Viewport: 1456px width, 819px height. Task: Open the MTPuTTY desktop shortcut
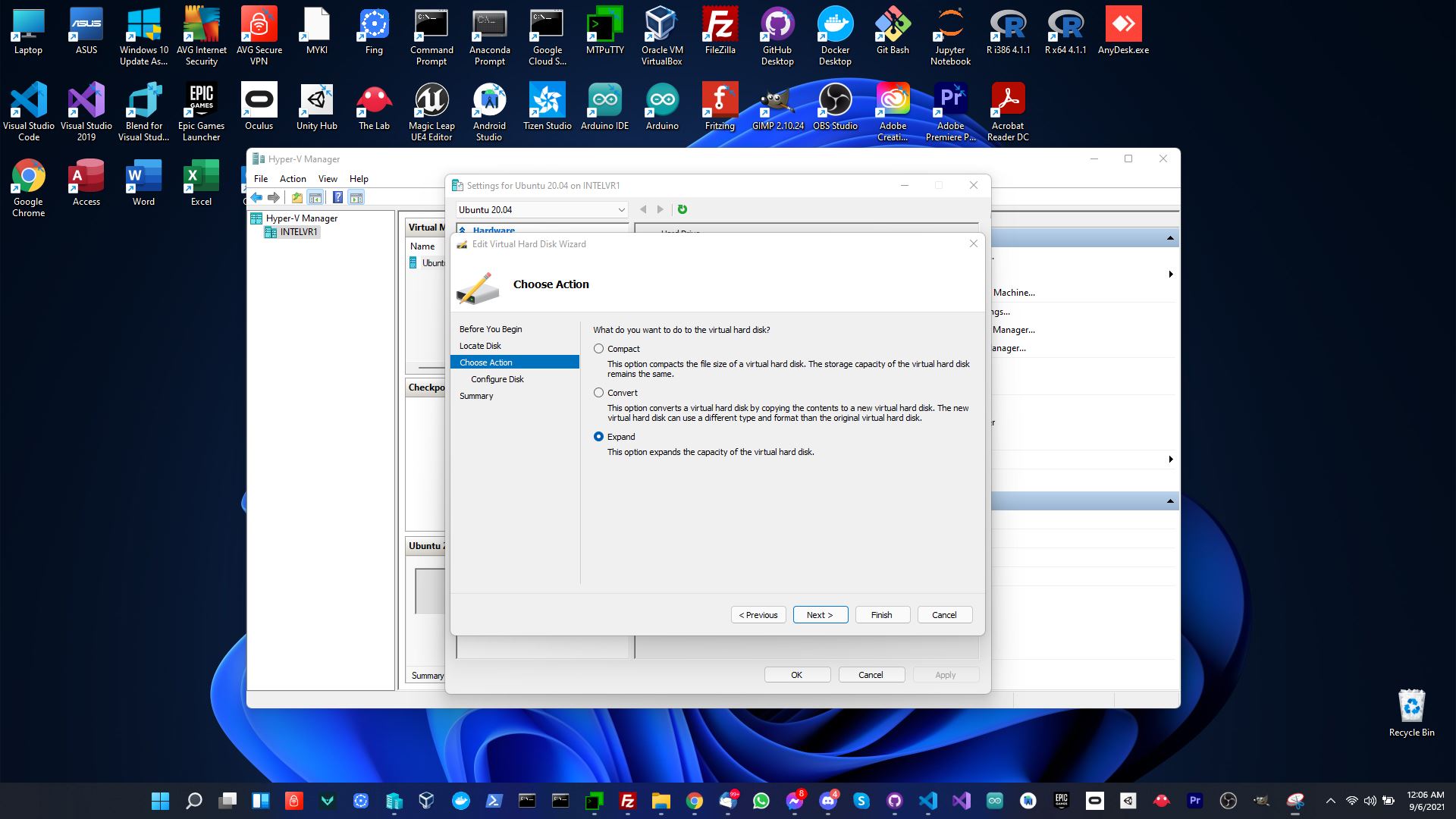(604, 30)
